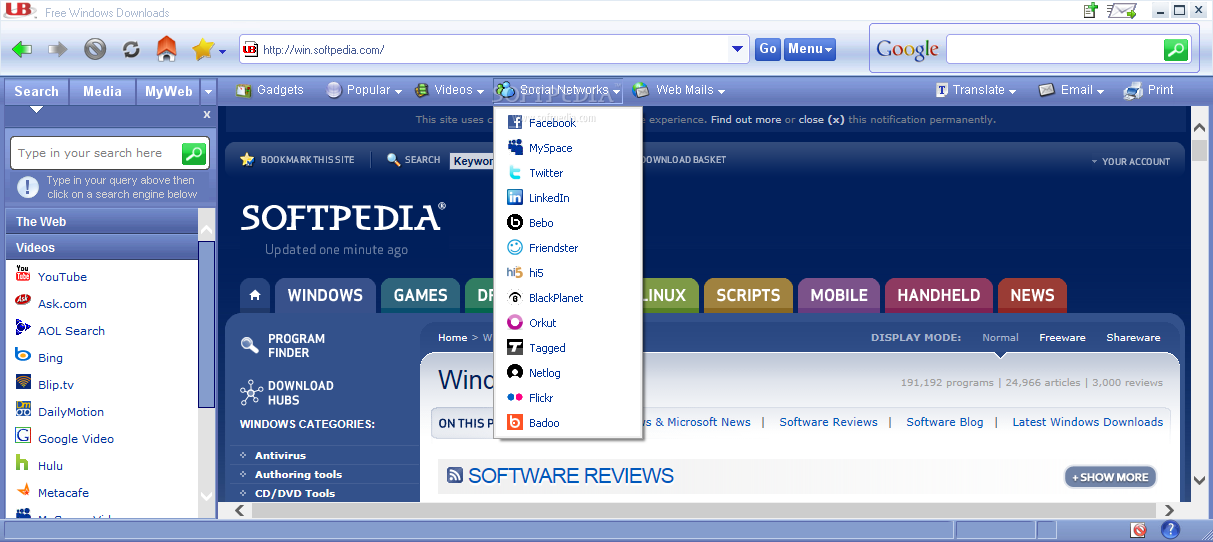
Task: Select Friendster from the menu
Action: pyautogui.click(x=568, y=248)
